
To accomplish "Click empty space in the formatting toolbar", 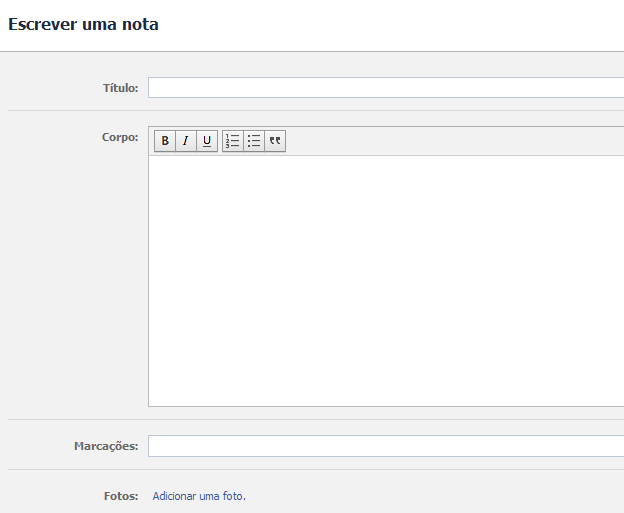I will (x=450, y=141).
